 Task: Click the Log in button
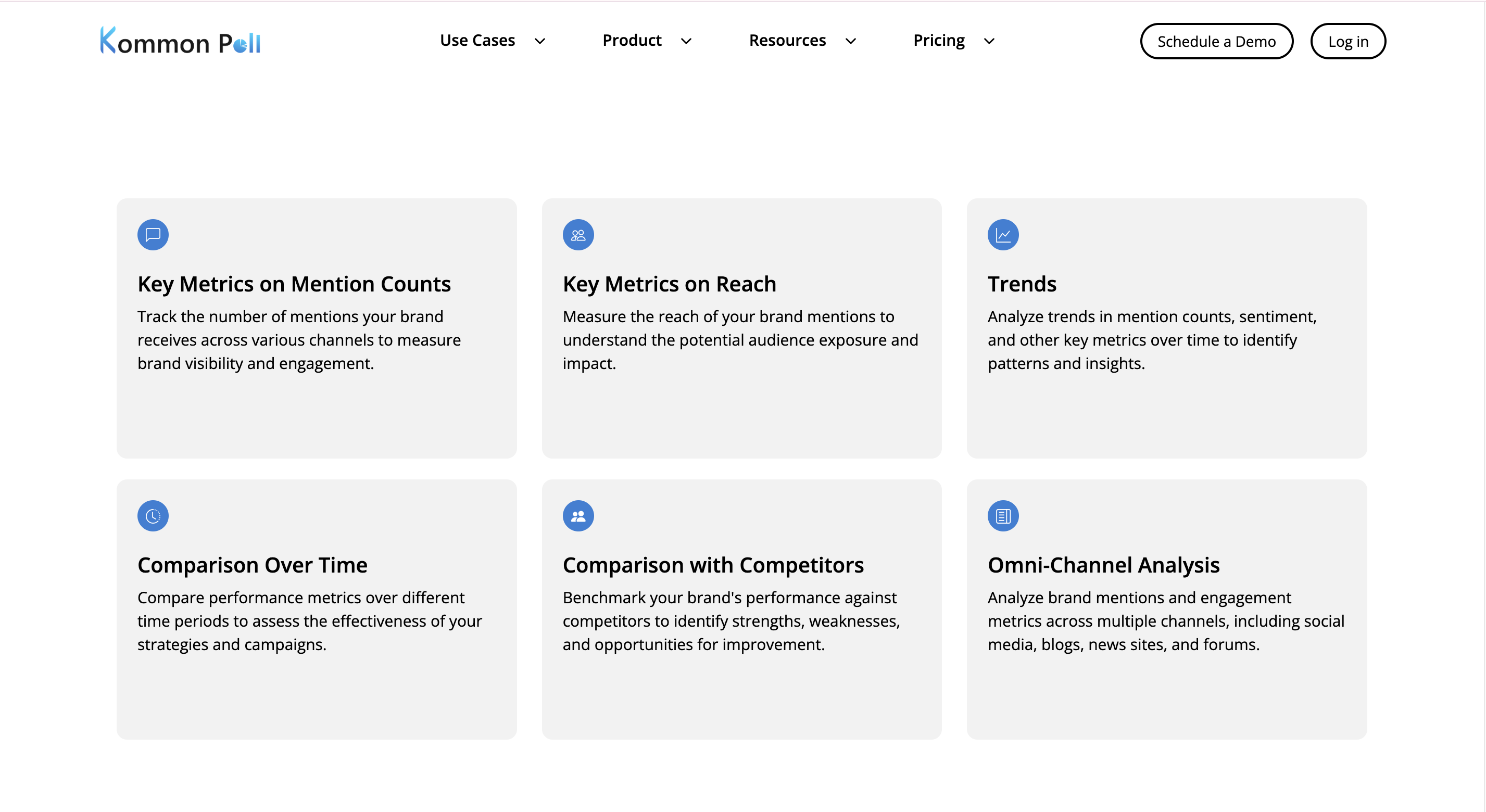click(1348, 42)
